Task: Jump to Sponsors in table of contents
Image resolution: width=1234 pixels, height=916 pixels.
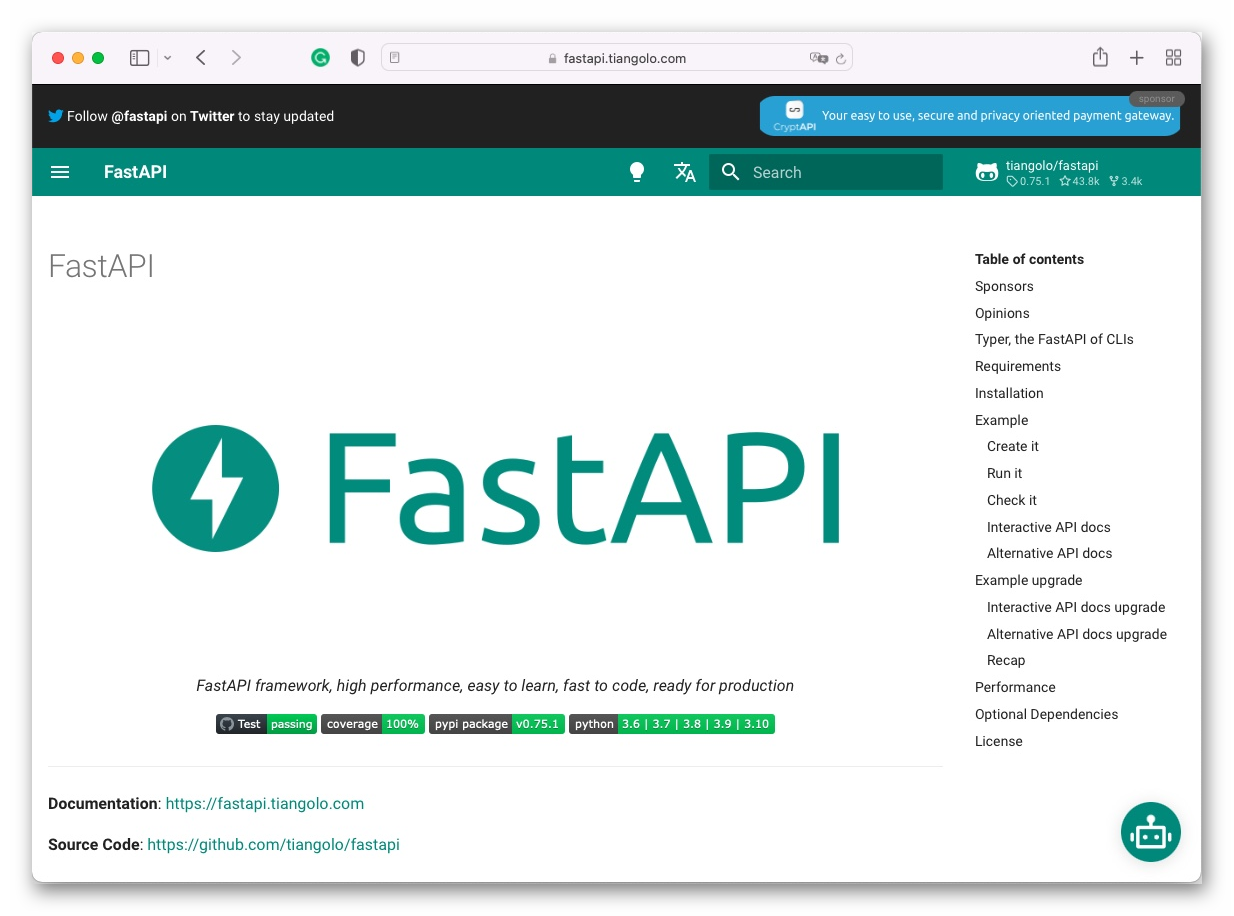Action: tap(1004, 286)
